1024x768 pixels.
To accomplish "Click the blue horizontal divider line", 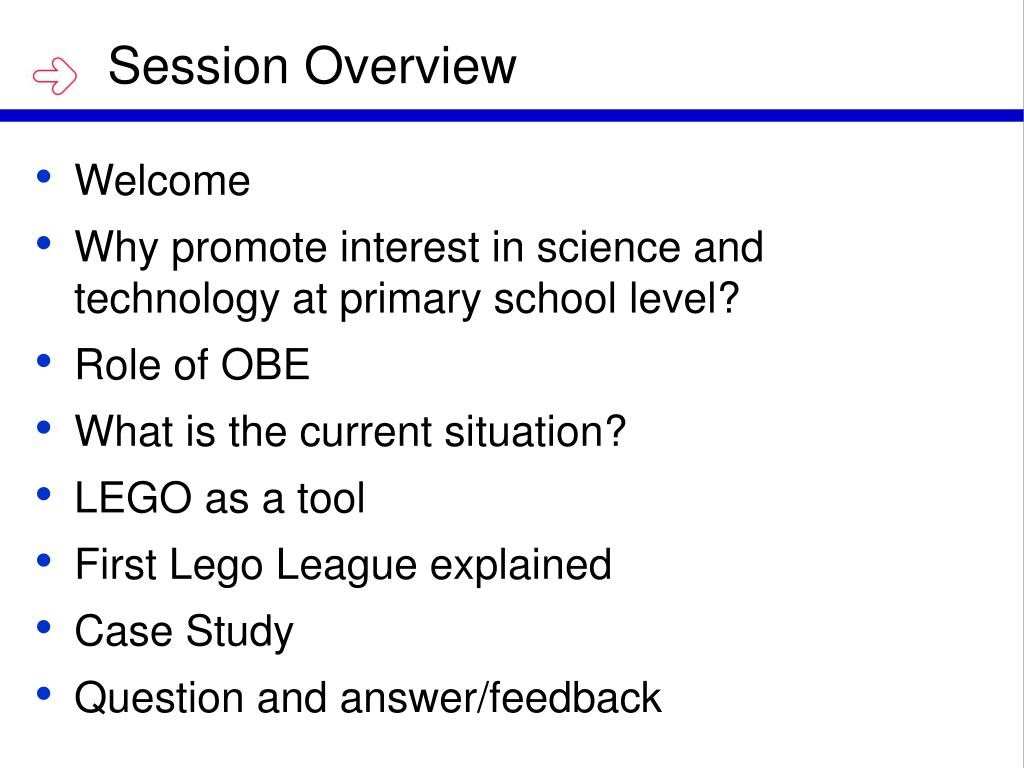I will [512, 116].
